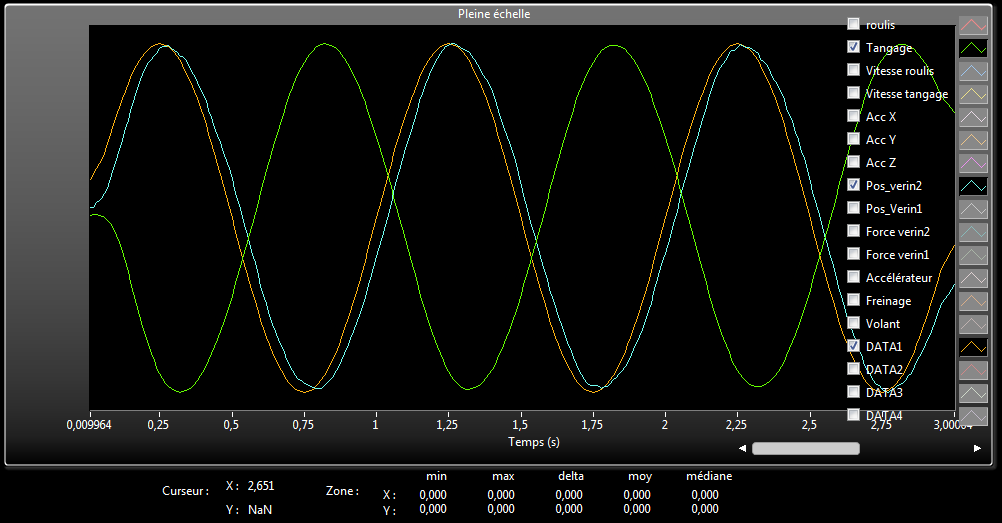Click the horizontal scrollbar thumb

point(805,448)
